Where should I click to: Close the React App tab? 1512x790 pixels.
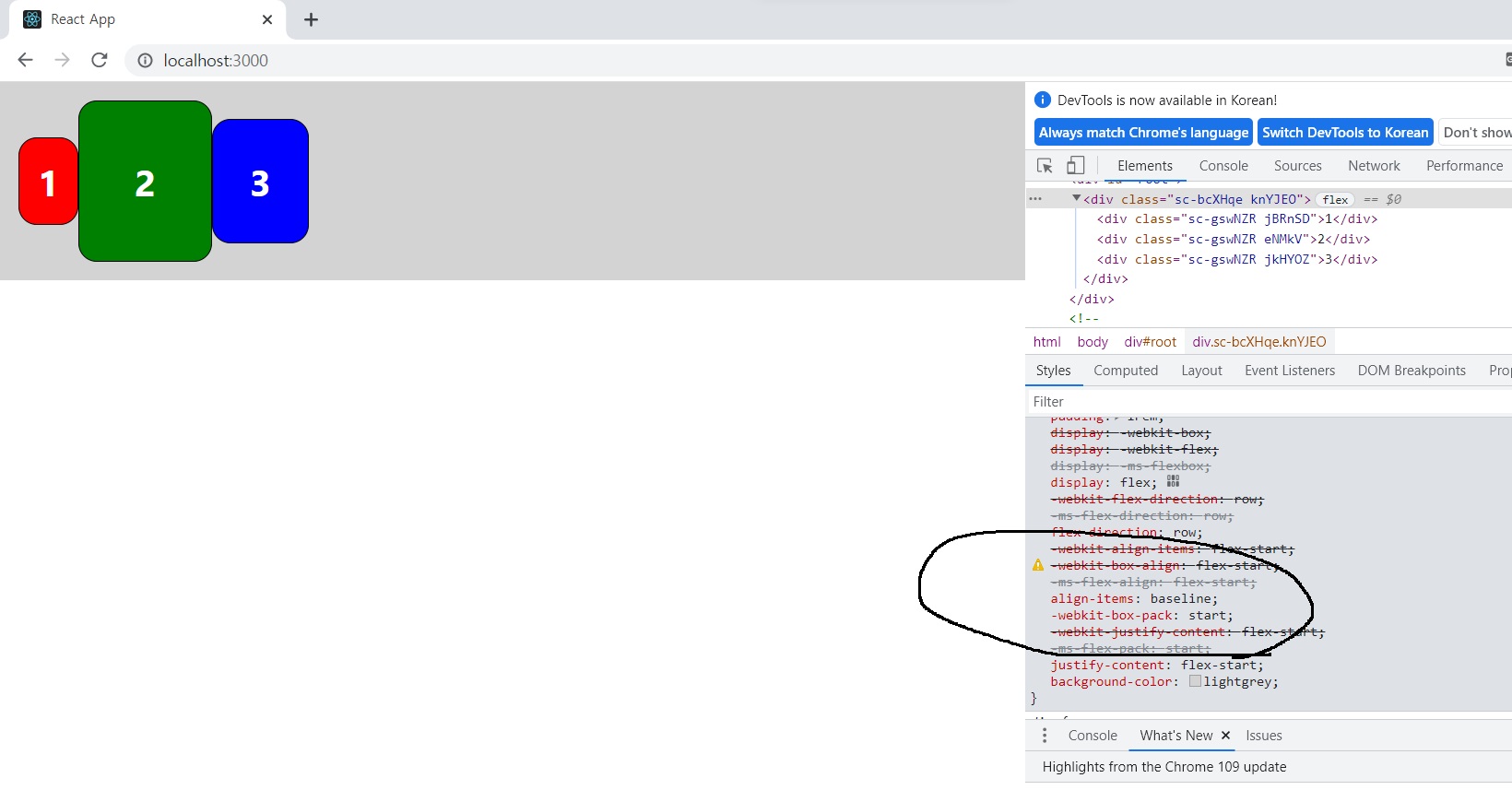(x=267, y=19)
